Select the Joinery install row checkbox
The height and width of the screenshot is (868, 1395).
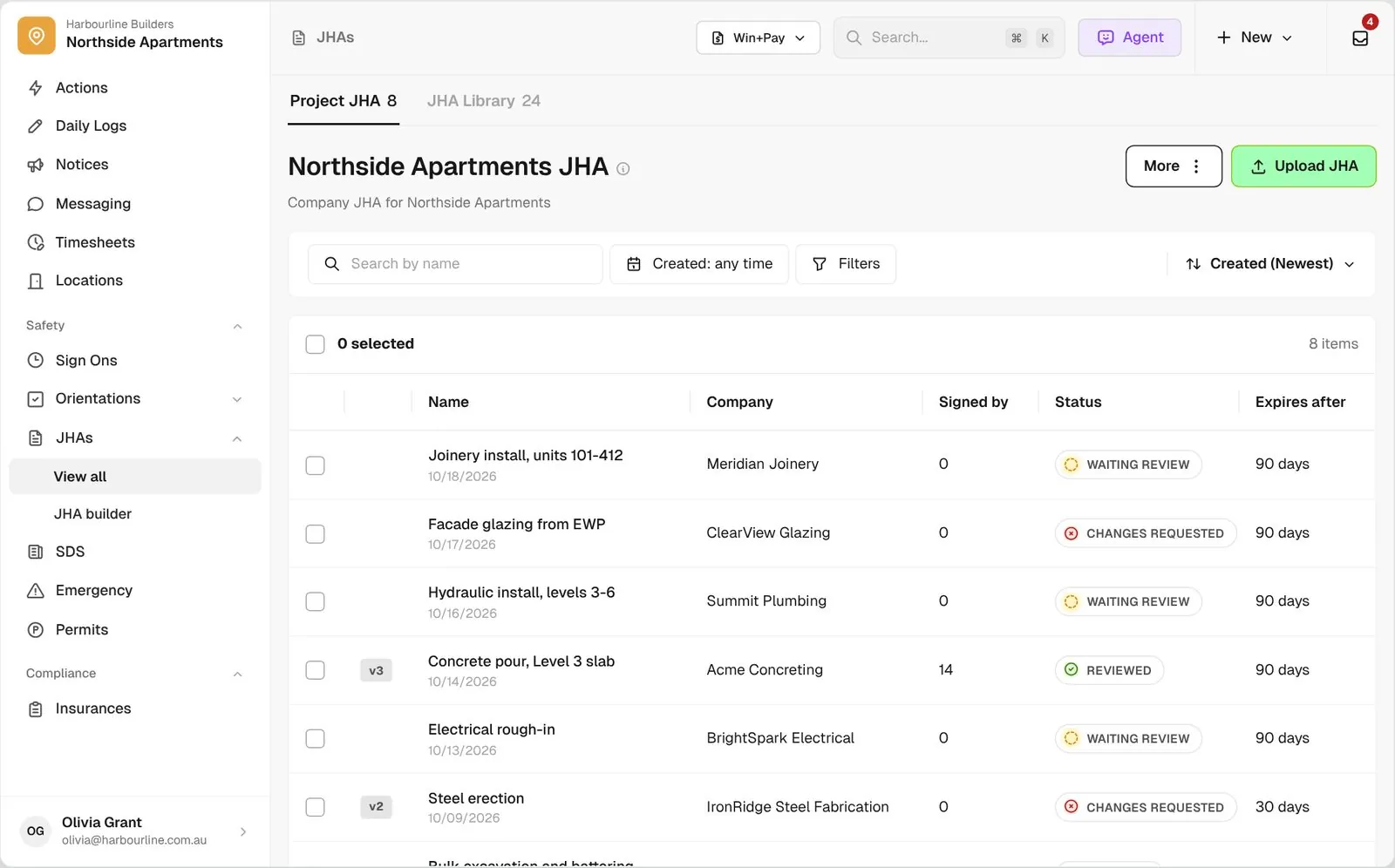[x=316, y=465]
